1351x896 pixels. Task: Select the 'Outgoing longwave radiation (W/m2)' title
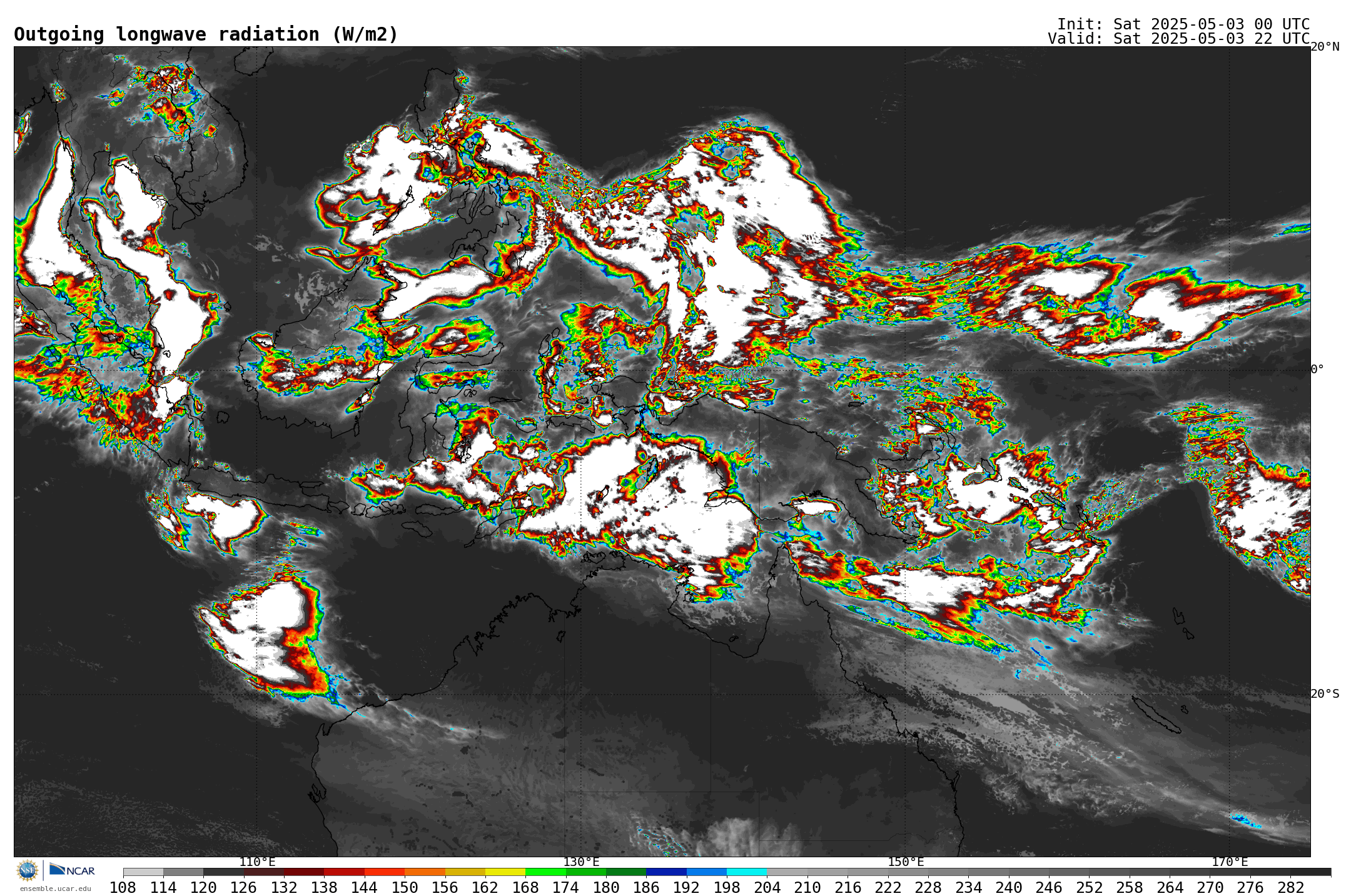[206, 34]
